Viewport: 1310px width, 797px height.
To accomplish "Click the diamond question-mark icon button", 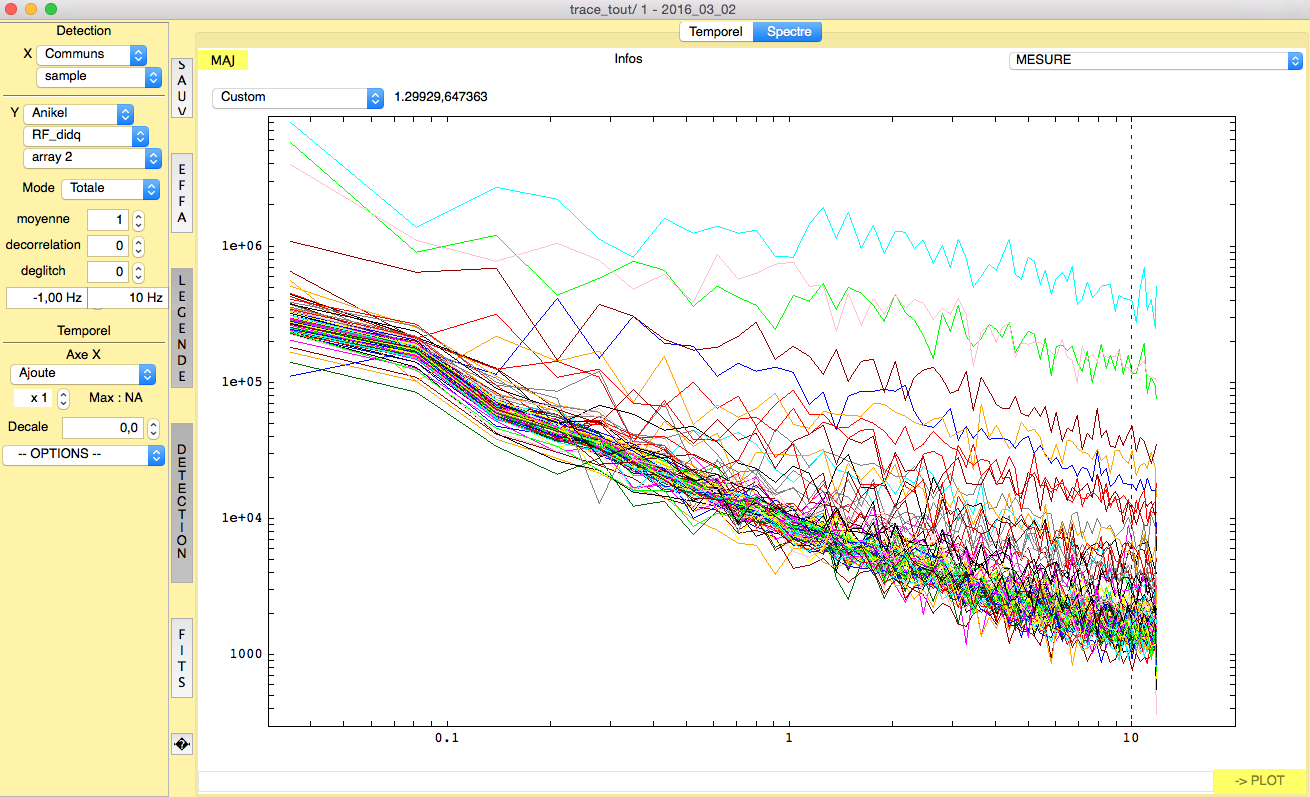I will [x=182, y=744].
